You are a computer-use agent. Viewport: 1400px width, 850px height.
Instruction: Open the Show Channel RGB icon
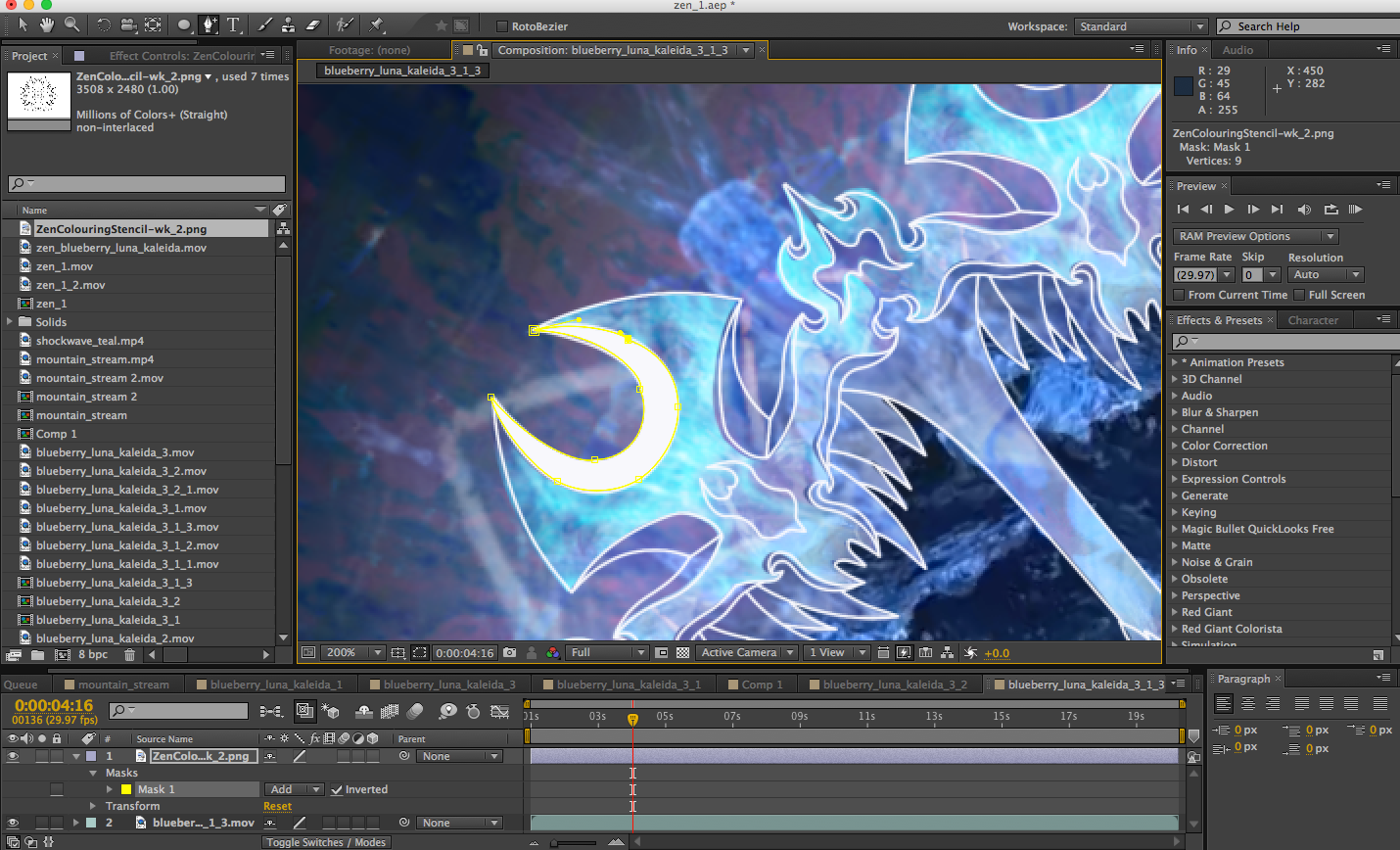pos(553,652)
